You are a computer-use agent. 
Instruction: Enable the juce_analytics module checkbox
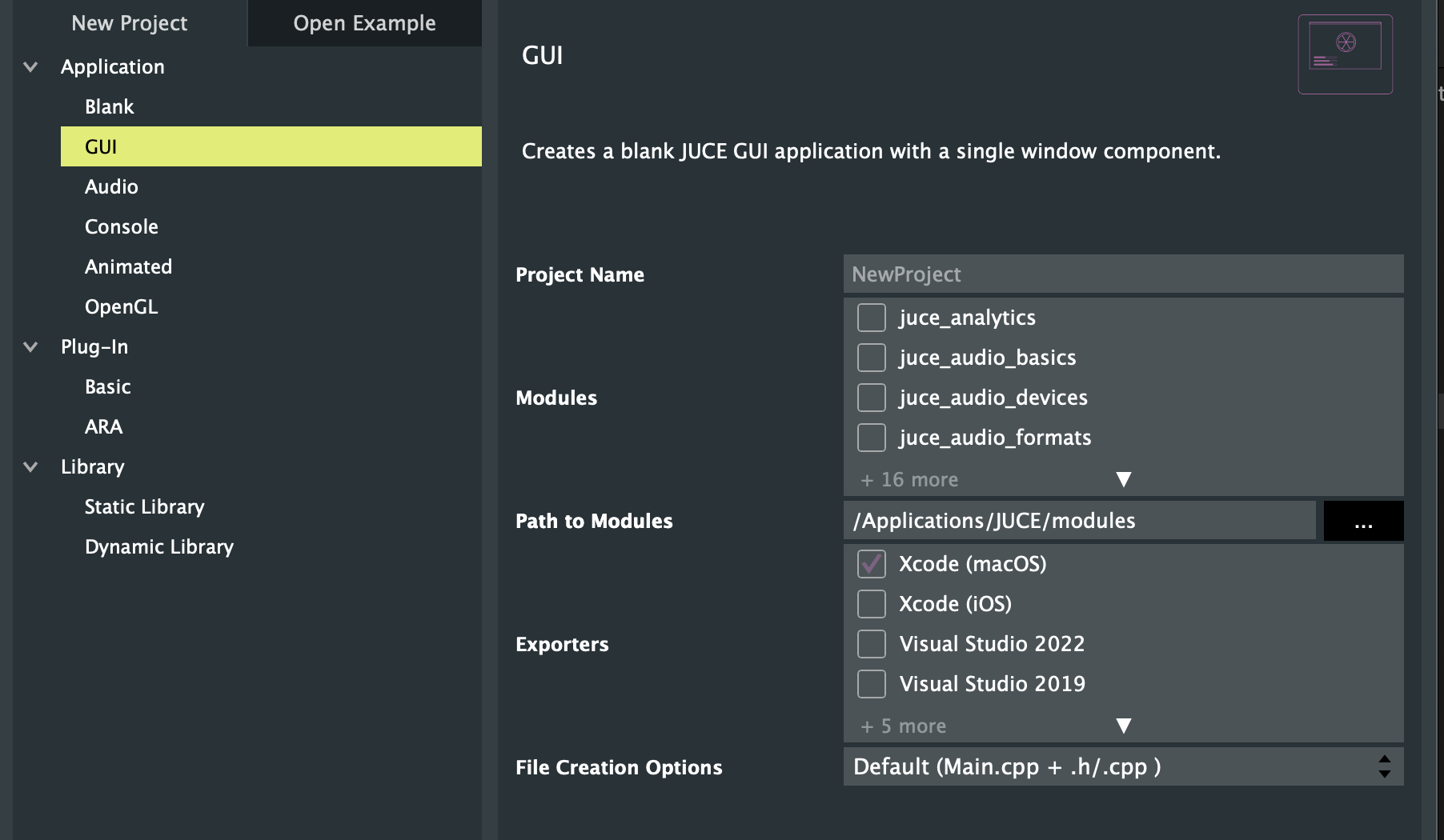click(872, 318)
